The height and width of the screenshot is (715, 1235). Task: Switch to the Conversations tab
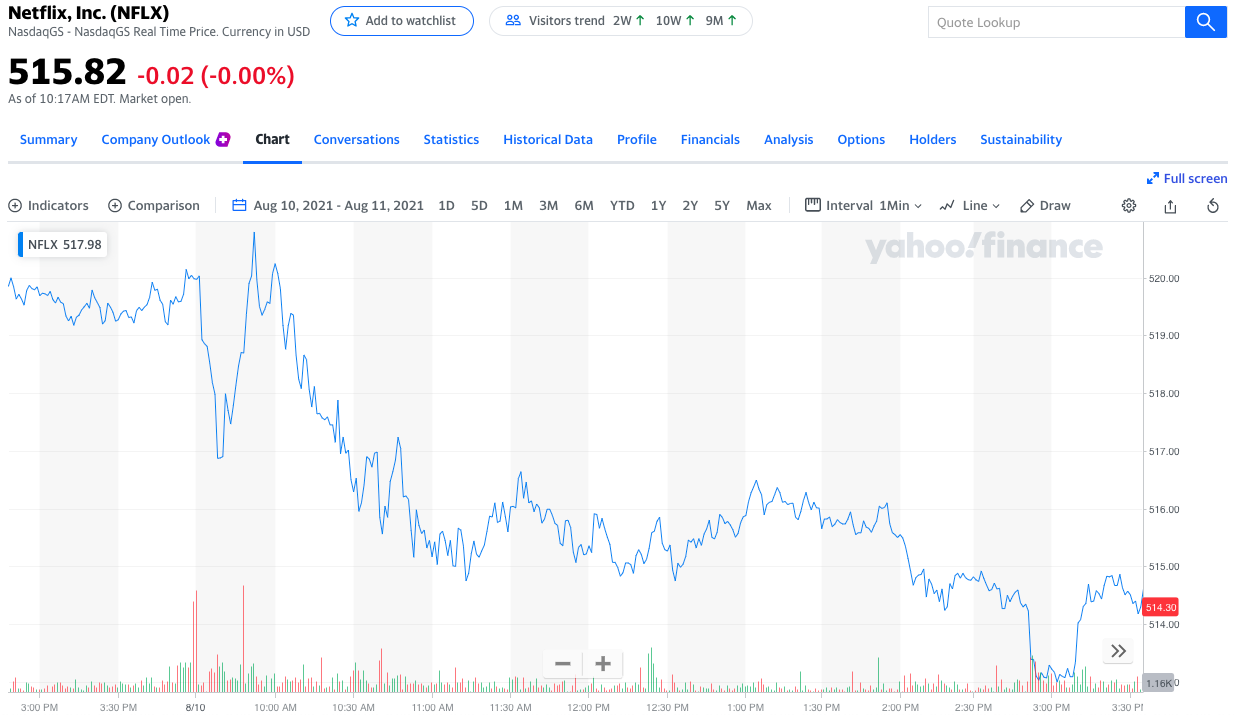point(356,139)
